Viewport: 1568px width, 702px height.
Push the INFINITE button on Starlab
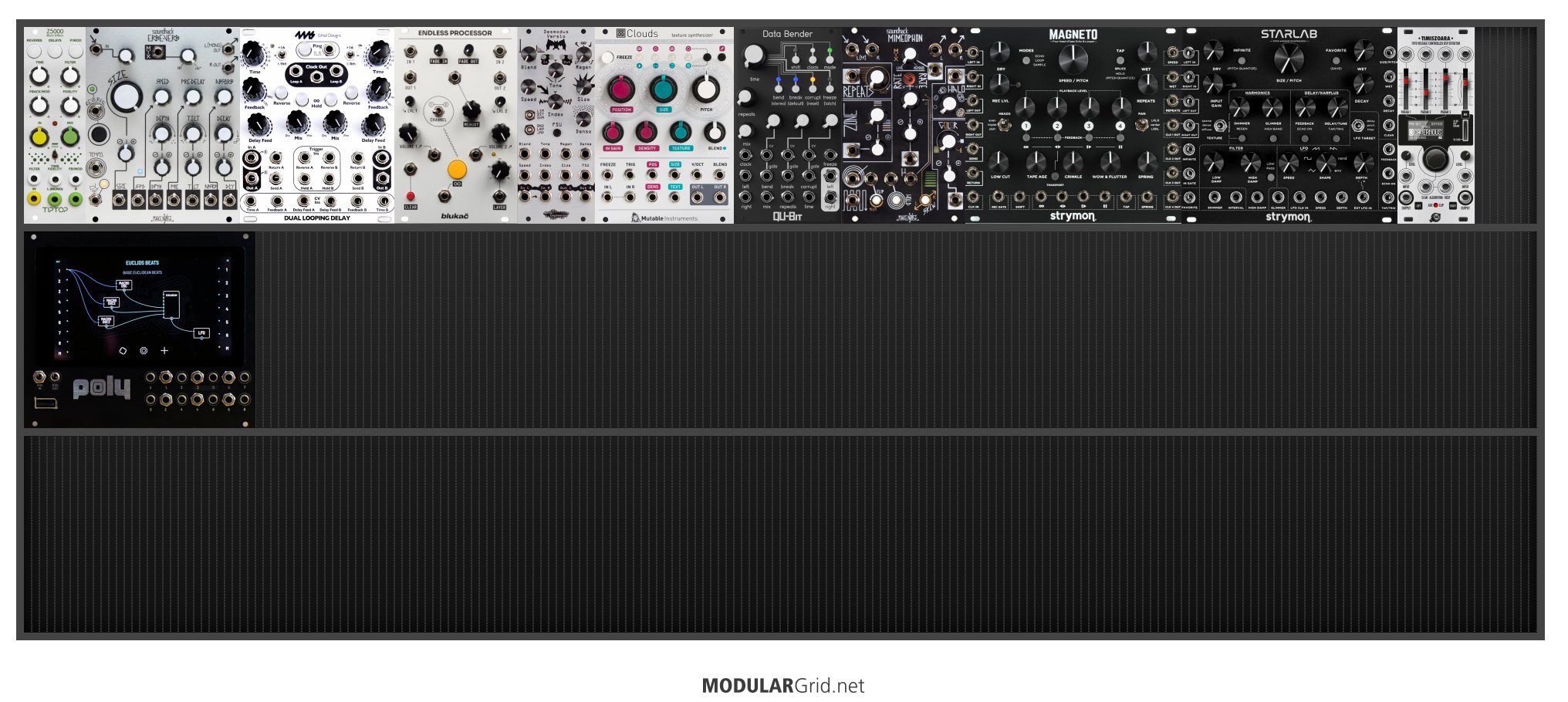pyautogui.click(x=1242, y=60)
